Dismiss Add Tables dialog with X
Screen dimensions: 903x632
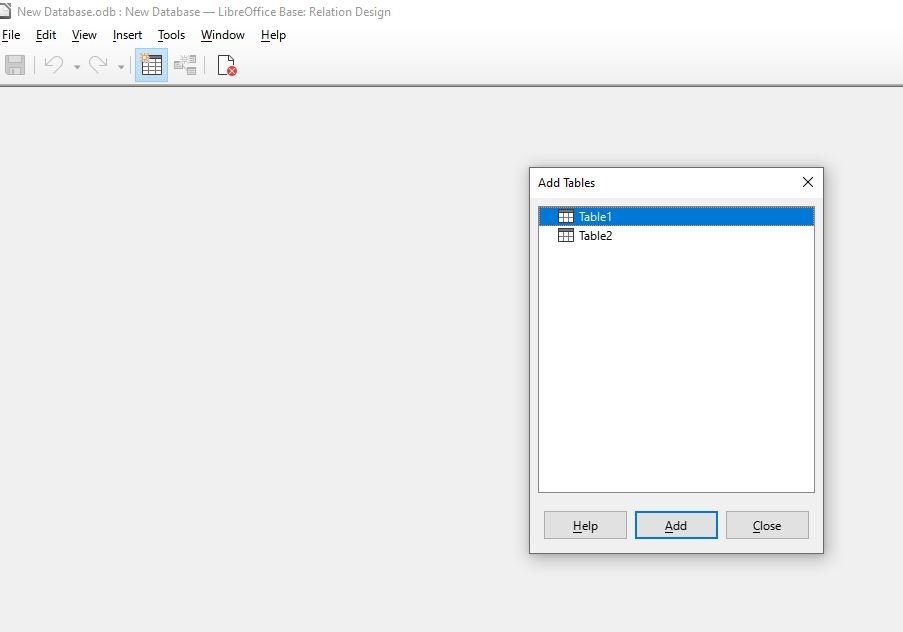808,182
